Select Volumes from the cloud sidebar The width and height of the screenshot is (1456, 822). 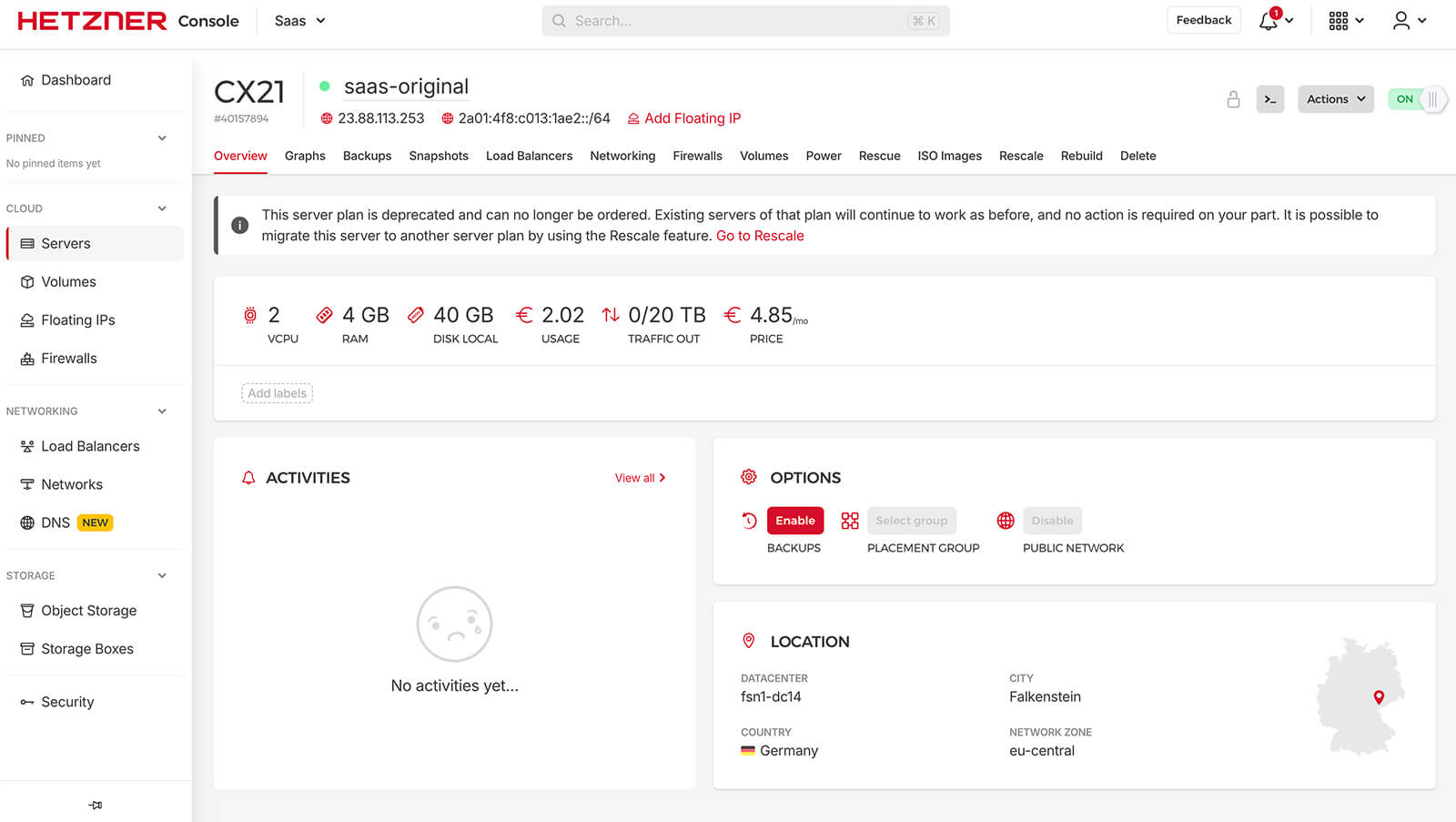[x=68, y=281]
